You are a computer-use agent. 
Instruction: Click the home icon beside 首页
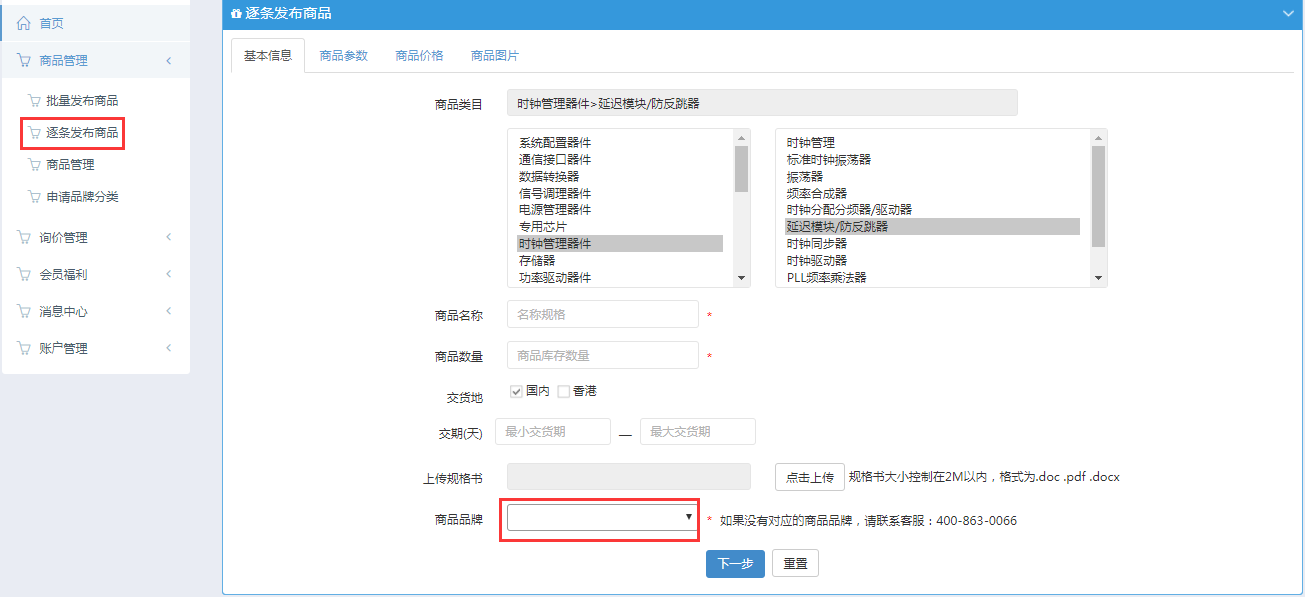(23, 23)
